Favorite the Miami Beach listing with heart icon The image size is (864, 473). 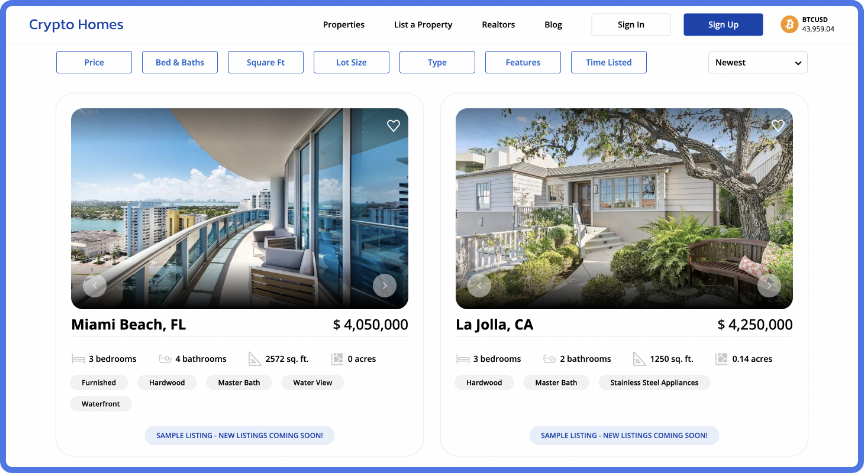[x=393, y=126]
